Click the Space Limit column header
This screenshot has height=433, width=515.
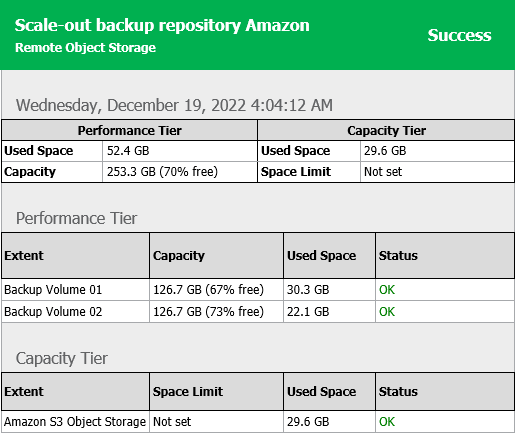pos(216,392)
